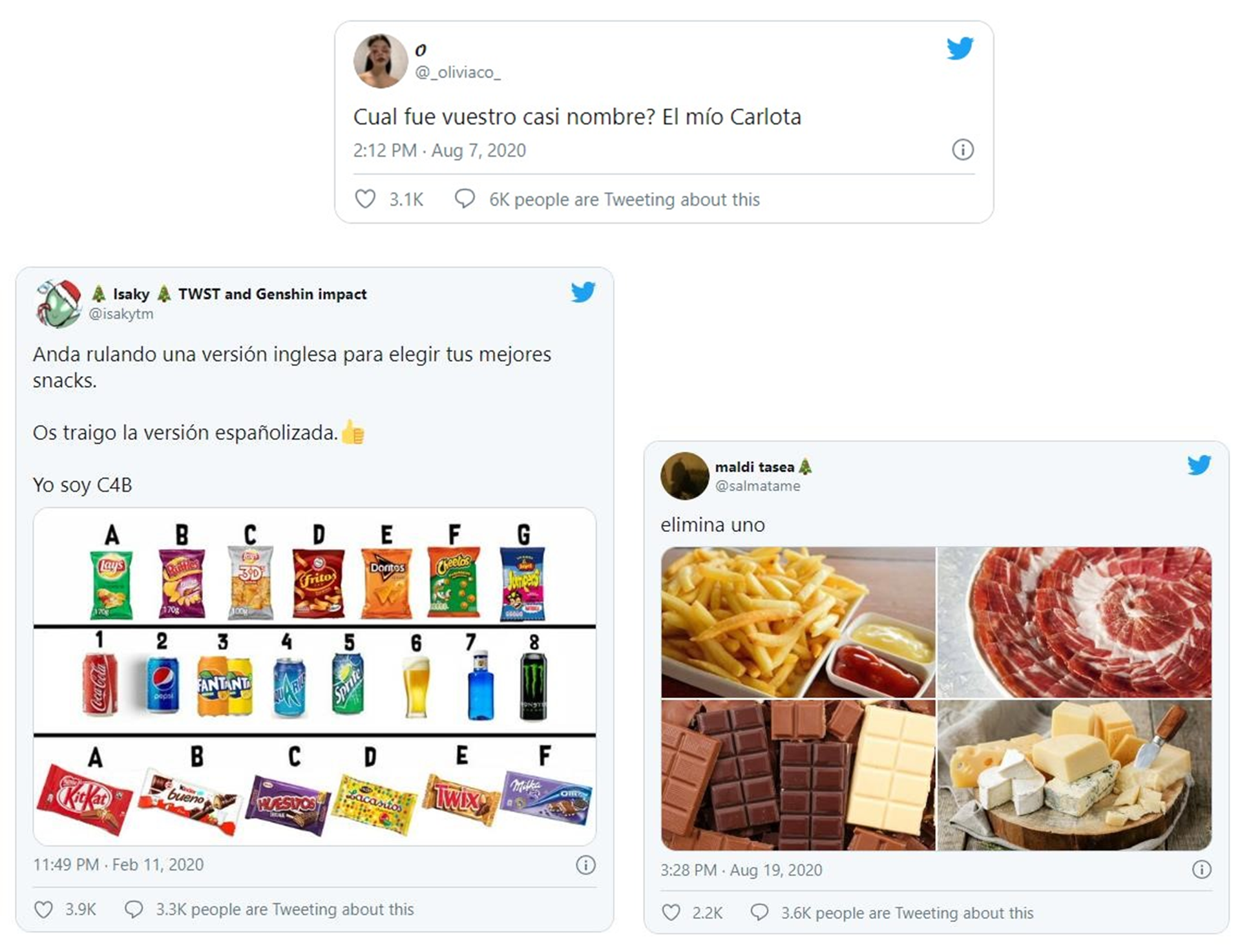Click the Twitter bird icon on @_oliviaco_ tweet
The width and height of the screenshot is (1251, 952).
[x=960, y=48]
